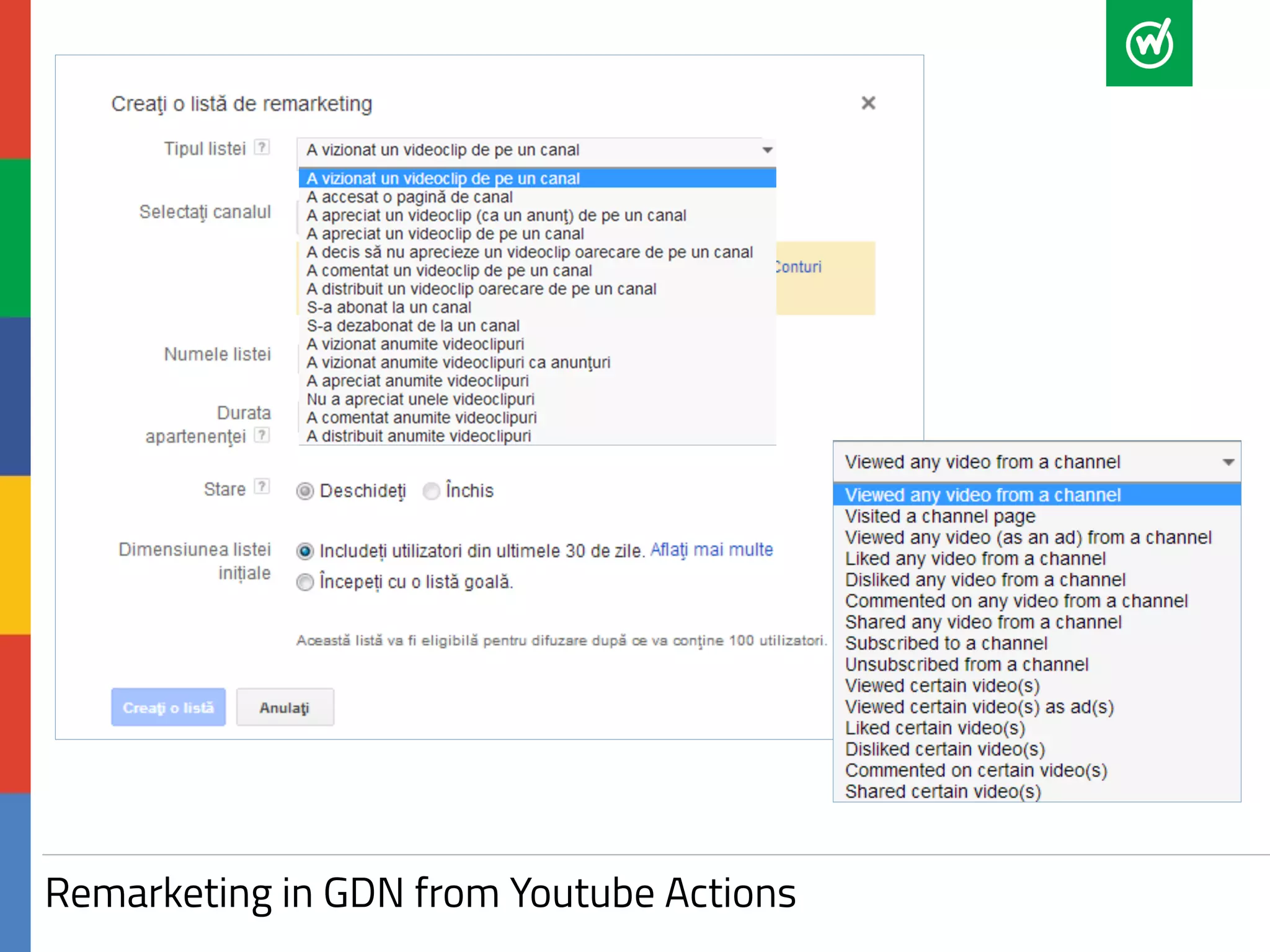Choose Includeți utilizatori din ultimele 30 de zile
Screen dimensions: 1270x952
(304, 551)
